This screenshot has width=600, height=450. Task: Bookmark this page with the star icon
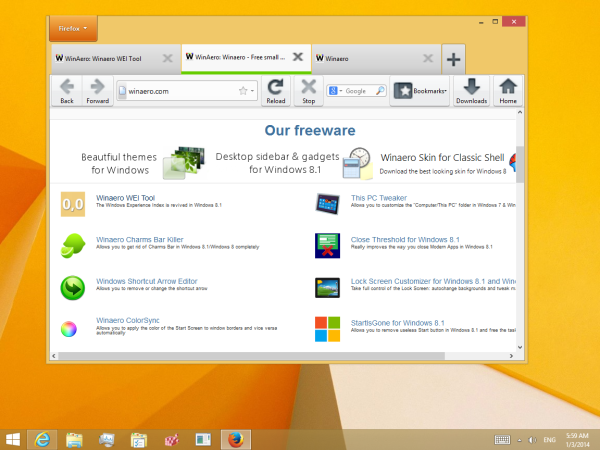point(243,91)
